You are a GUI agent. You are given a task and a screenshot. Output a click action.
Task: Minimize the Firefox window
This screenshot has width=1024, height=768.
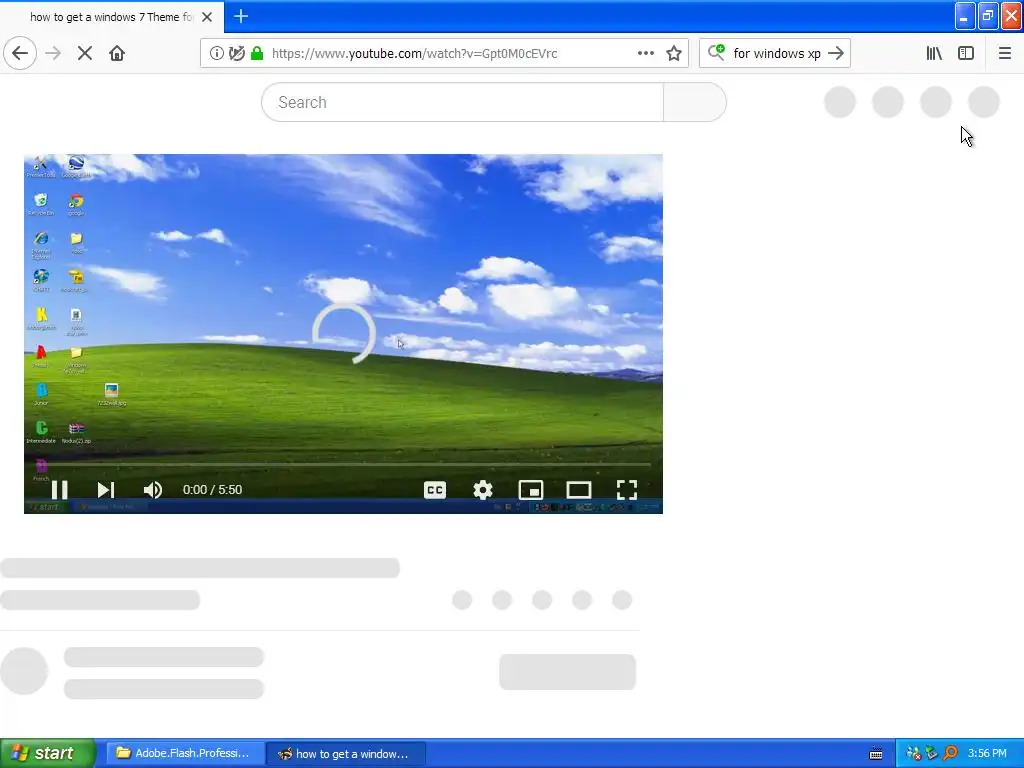coord(965,16)
